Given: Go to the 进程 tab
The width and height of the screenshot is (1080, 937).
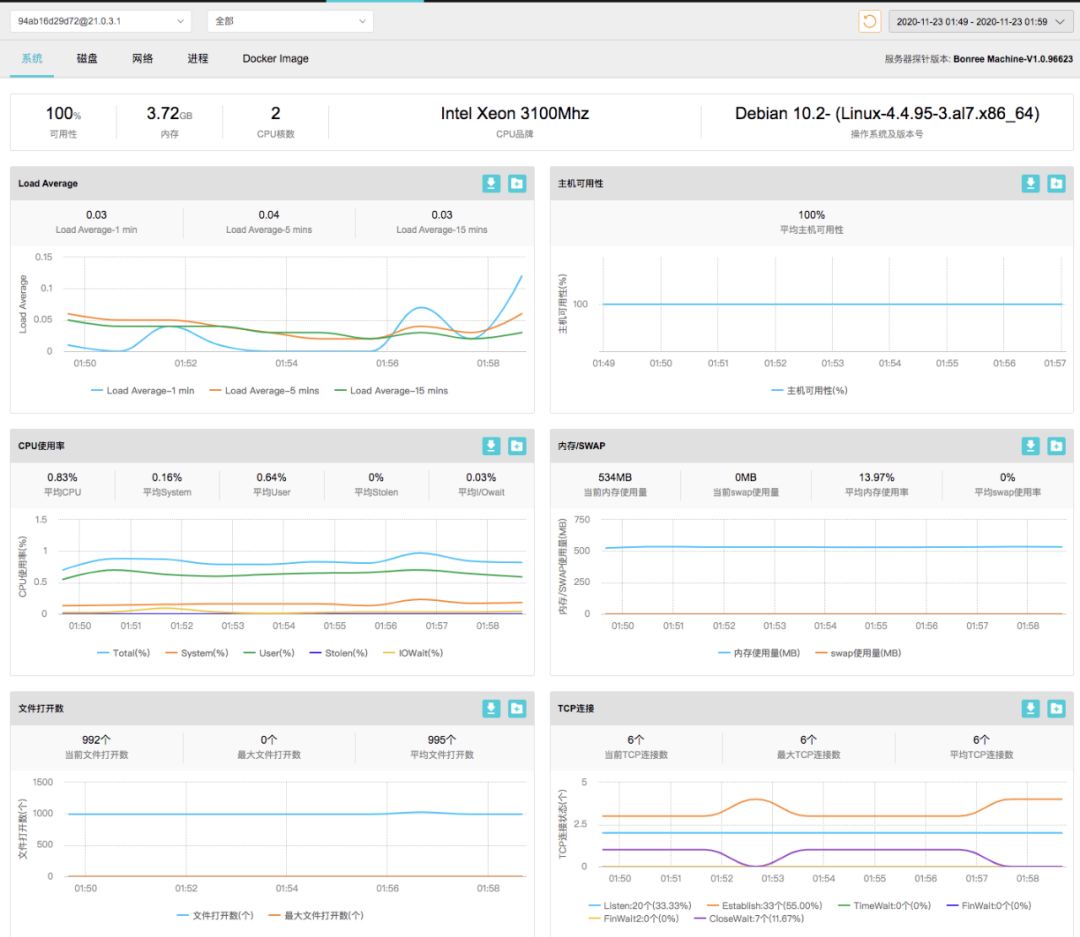Looking at the screenshot, I should click(198, 59).
